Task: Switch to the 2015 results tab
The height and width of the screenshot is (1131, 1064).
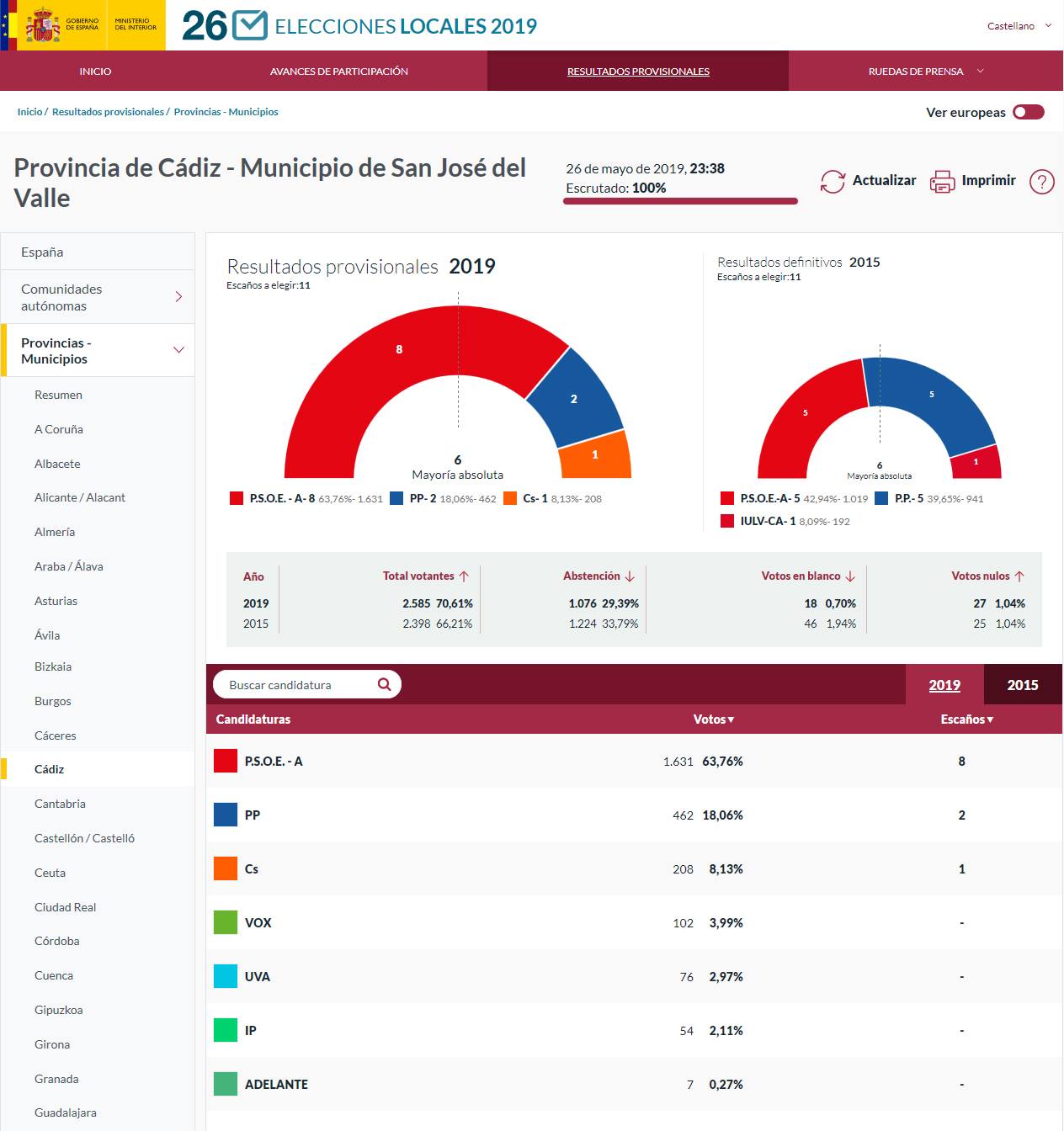Action: [1022, 684]
